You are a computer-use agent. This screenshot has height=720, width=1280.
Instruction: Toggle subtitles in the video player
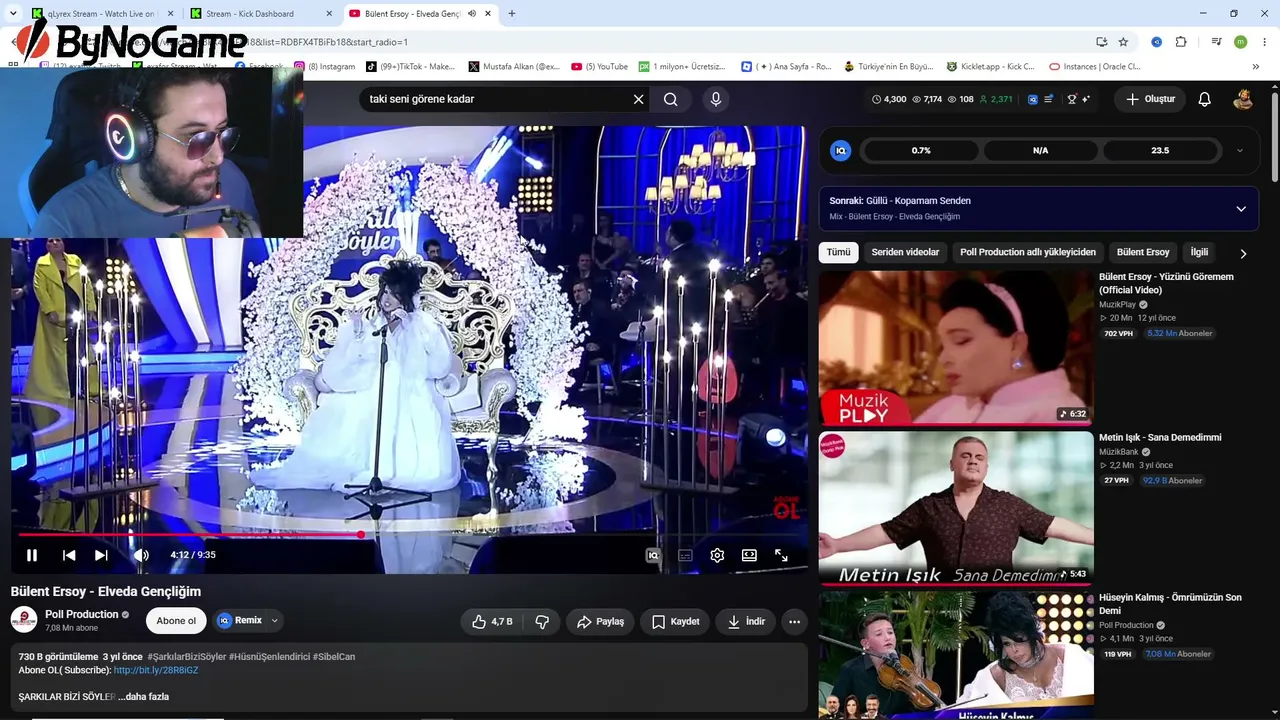tap(685, 555)
